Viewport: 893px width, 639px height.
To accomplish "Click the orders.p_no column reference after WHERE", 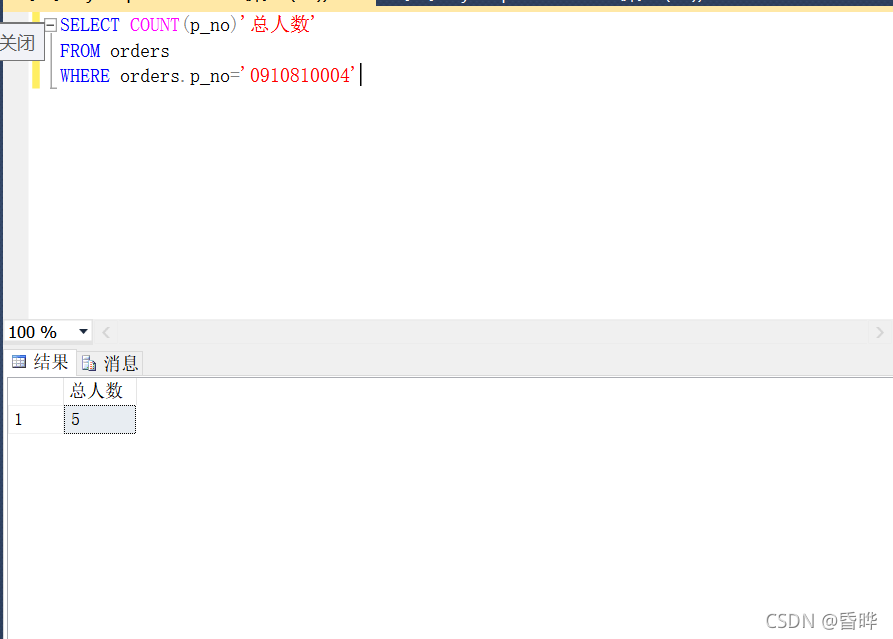I will tap(175, 76).
